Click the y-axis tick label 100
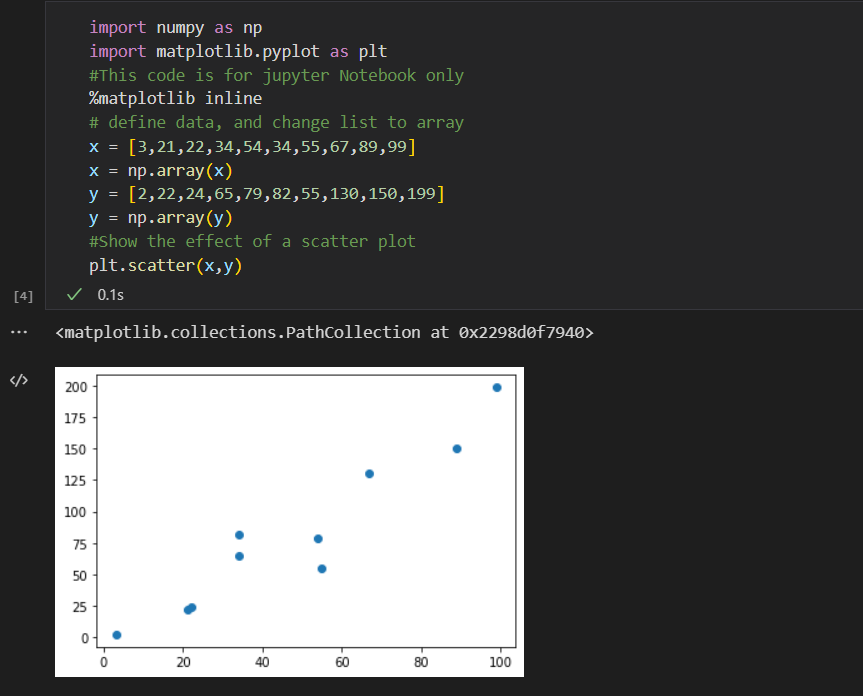Screen dimensions: 863x696 pyautogui.click(x=75, y=512)
